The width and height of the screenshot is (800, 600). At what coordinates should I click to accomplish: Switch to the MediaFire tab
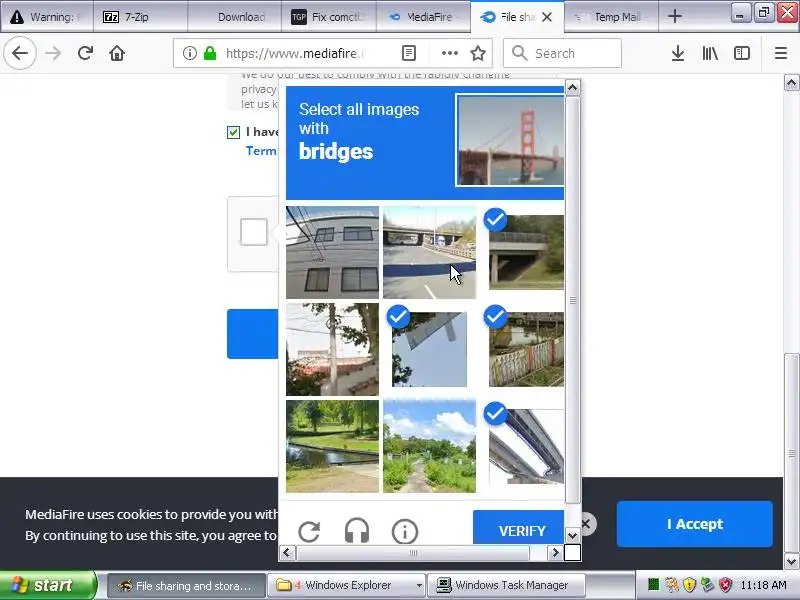point(423,17)
